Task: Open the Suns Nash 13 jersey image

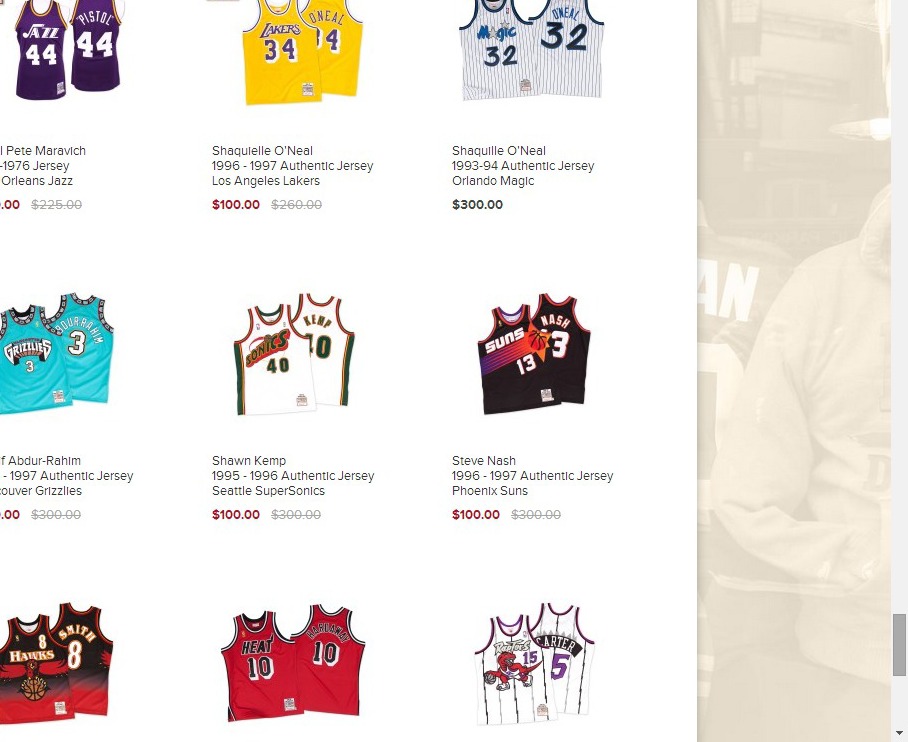Action: point(534,354)
